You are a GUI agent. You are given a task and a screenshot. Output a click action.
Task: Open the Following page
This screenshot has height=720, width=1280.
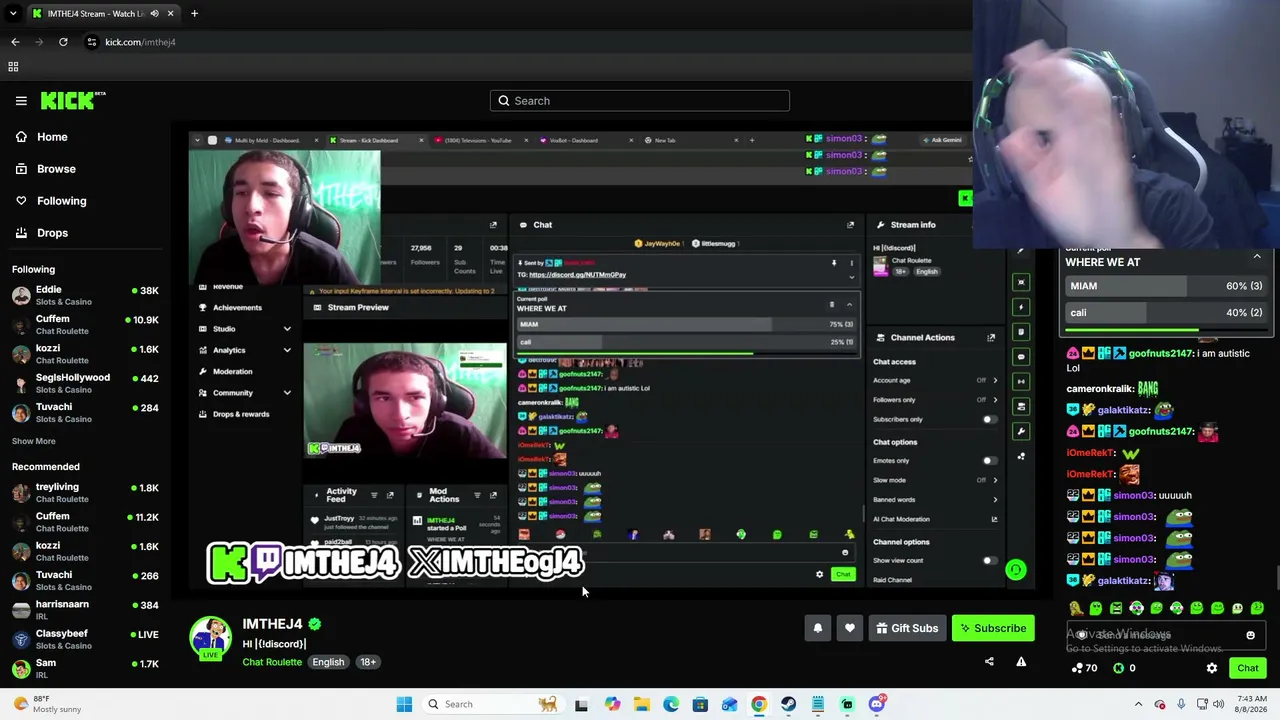pyautogui.click(x=61, y=201)
